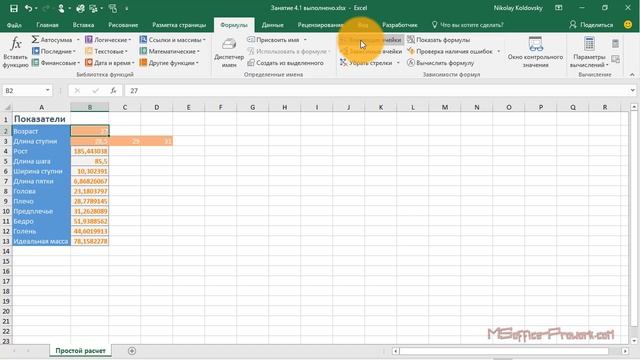Select cell Показатели in A1
640x360 pixels.
41,119
